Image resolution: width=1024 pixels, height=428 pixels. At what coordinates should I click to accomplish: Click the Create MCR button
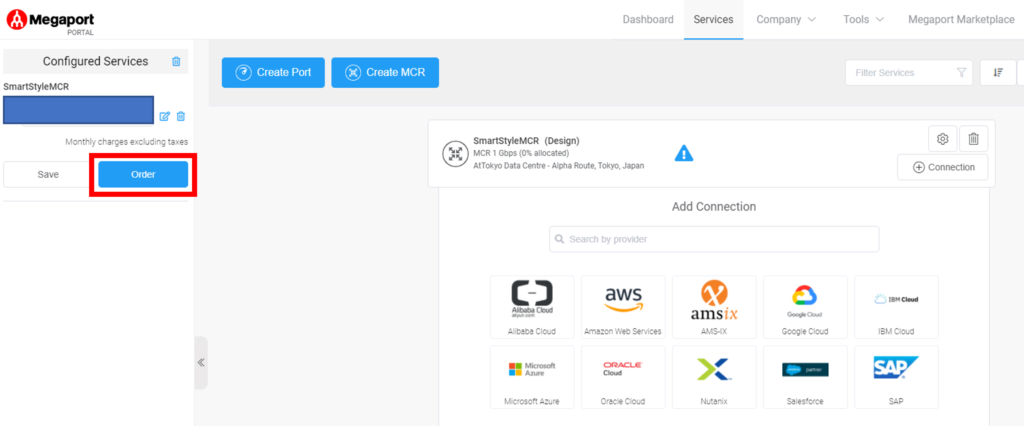(x=385, y=73)
